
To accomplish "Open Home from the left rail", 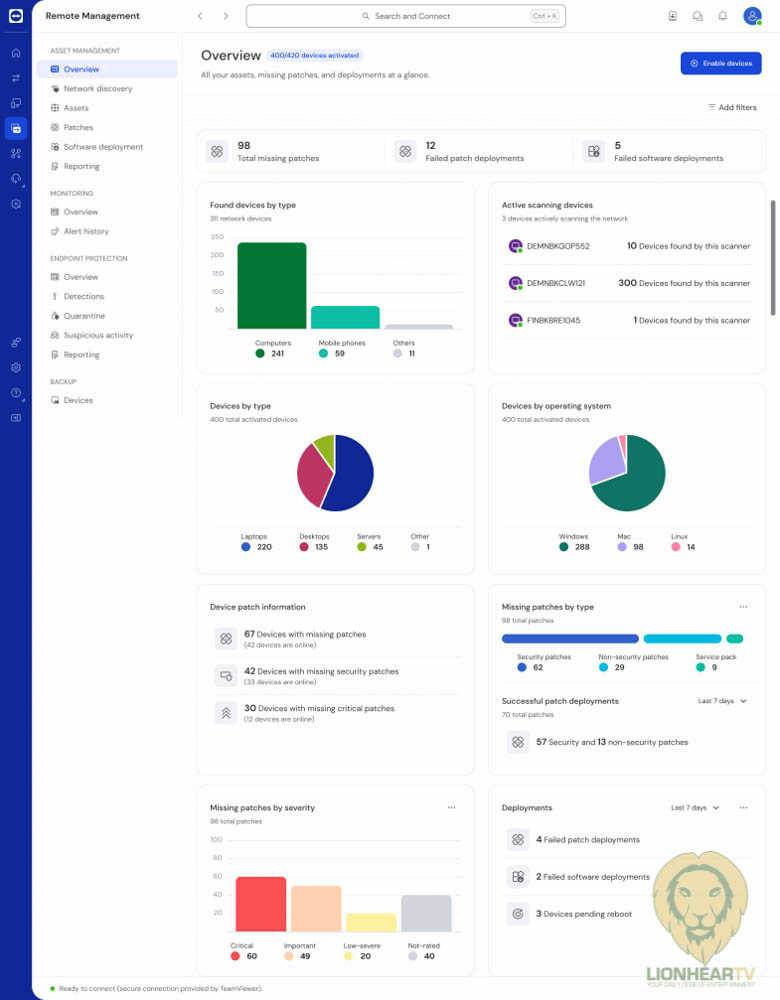I will [x=16, y=53].
